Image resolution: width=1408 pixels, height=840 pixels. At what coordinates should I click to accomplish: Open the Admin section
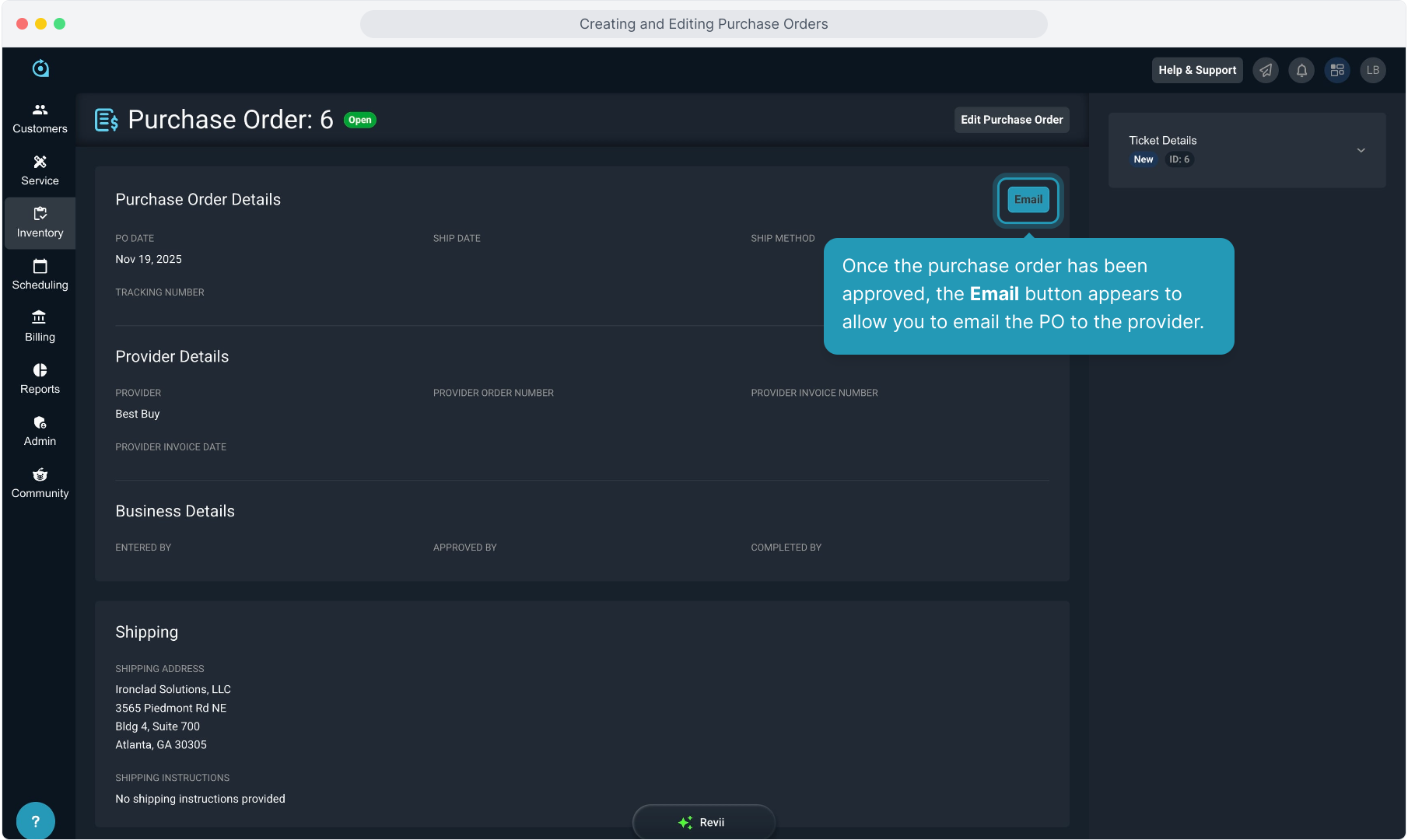(x=40, y=431)
